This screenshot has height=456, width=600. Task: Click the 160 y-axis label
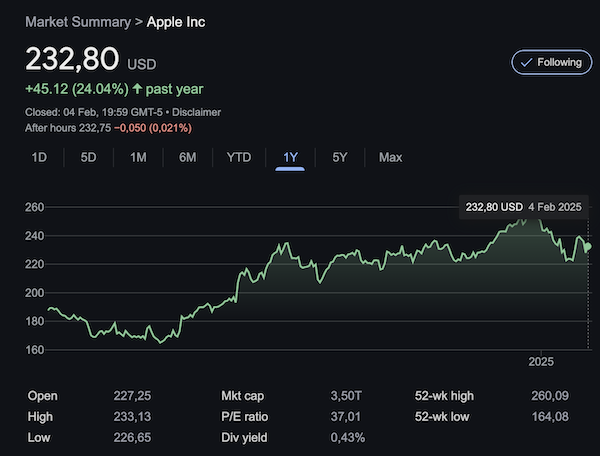(x=34, y=350)
